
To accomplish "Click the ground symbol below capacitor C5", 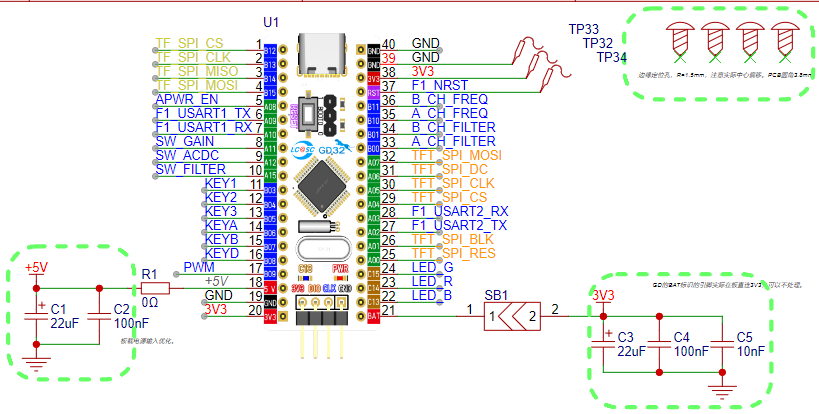I will (x=722, y=391).
